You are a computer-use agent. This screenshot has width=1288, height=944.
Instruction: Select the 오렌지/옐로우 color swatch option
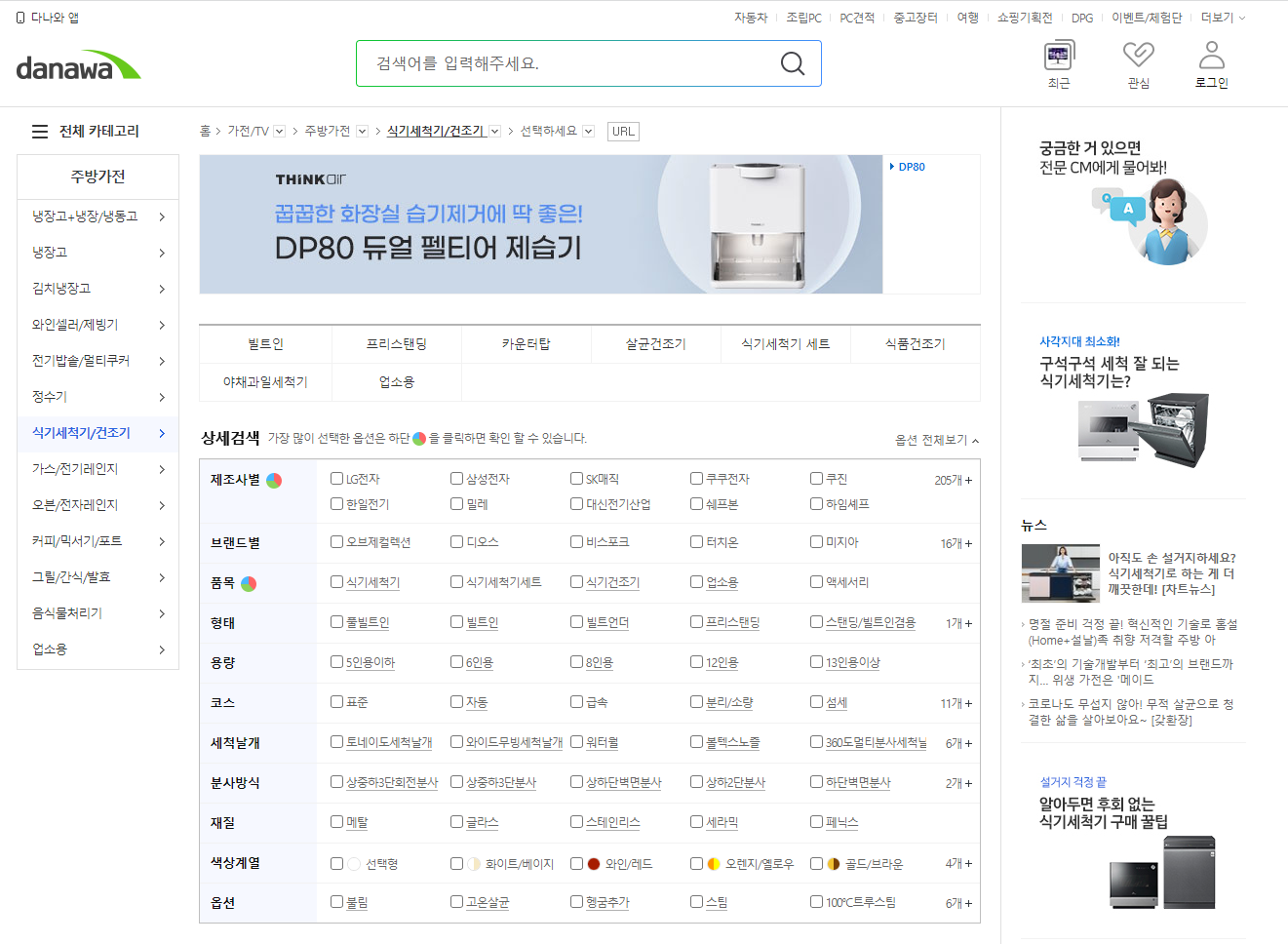(x=713, y=864)
